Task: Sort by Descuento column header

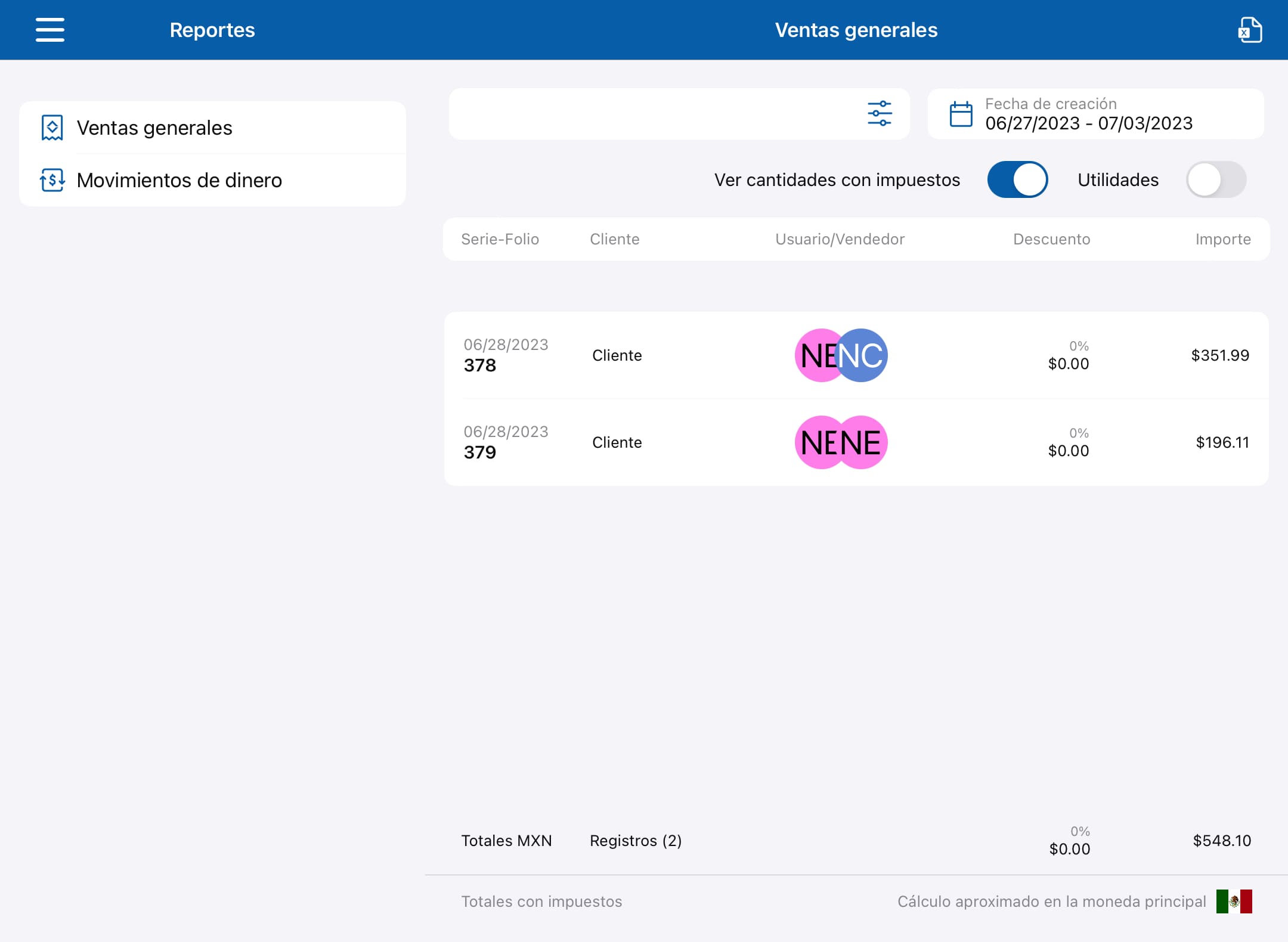Action: [1051, 239]
